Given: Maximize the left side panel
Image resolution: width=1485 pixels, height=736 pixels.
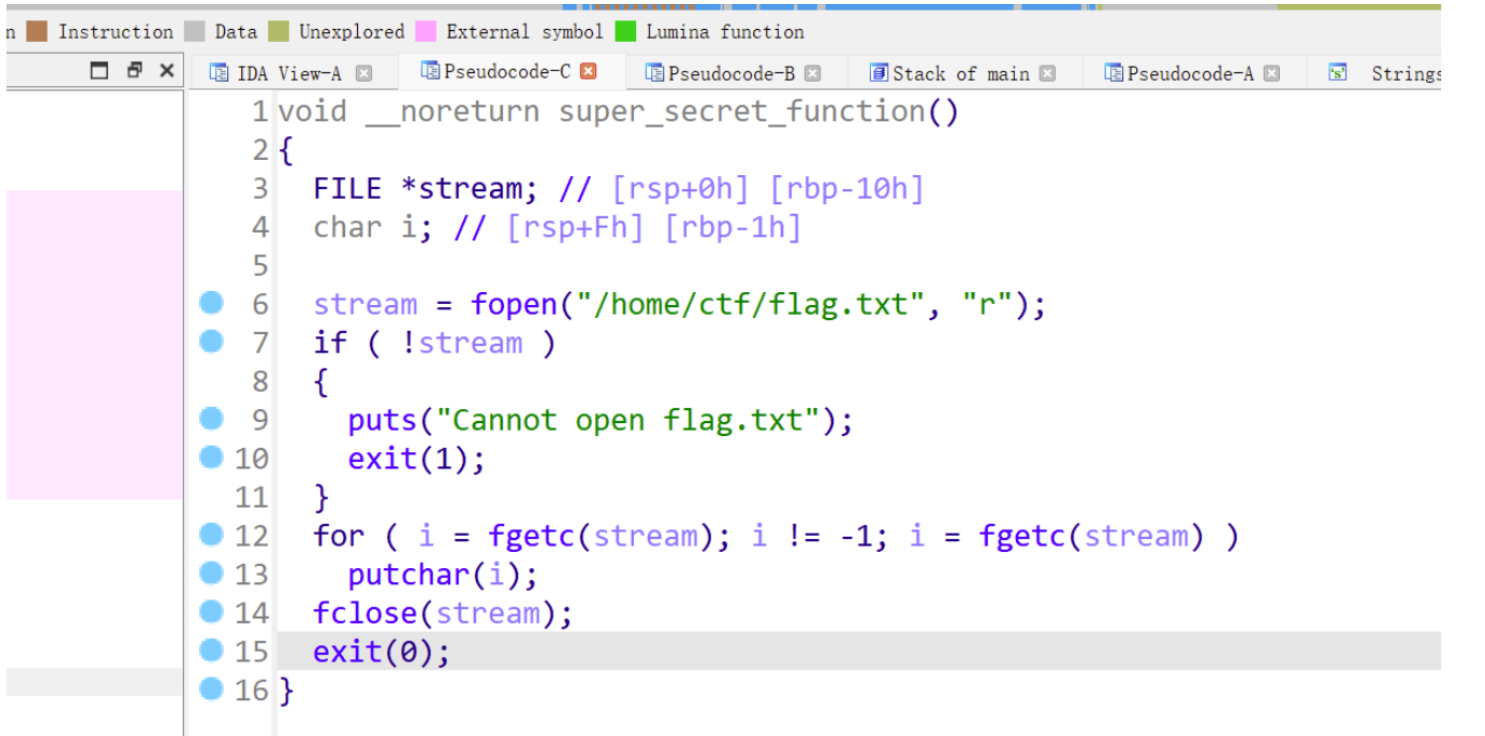Looking at the screenshot, I should pos(99,70).
